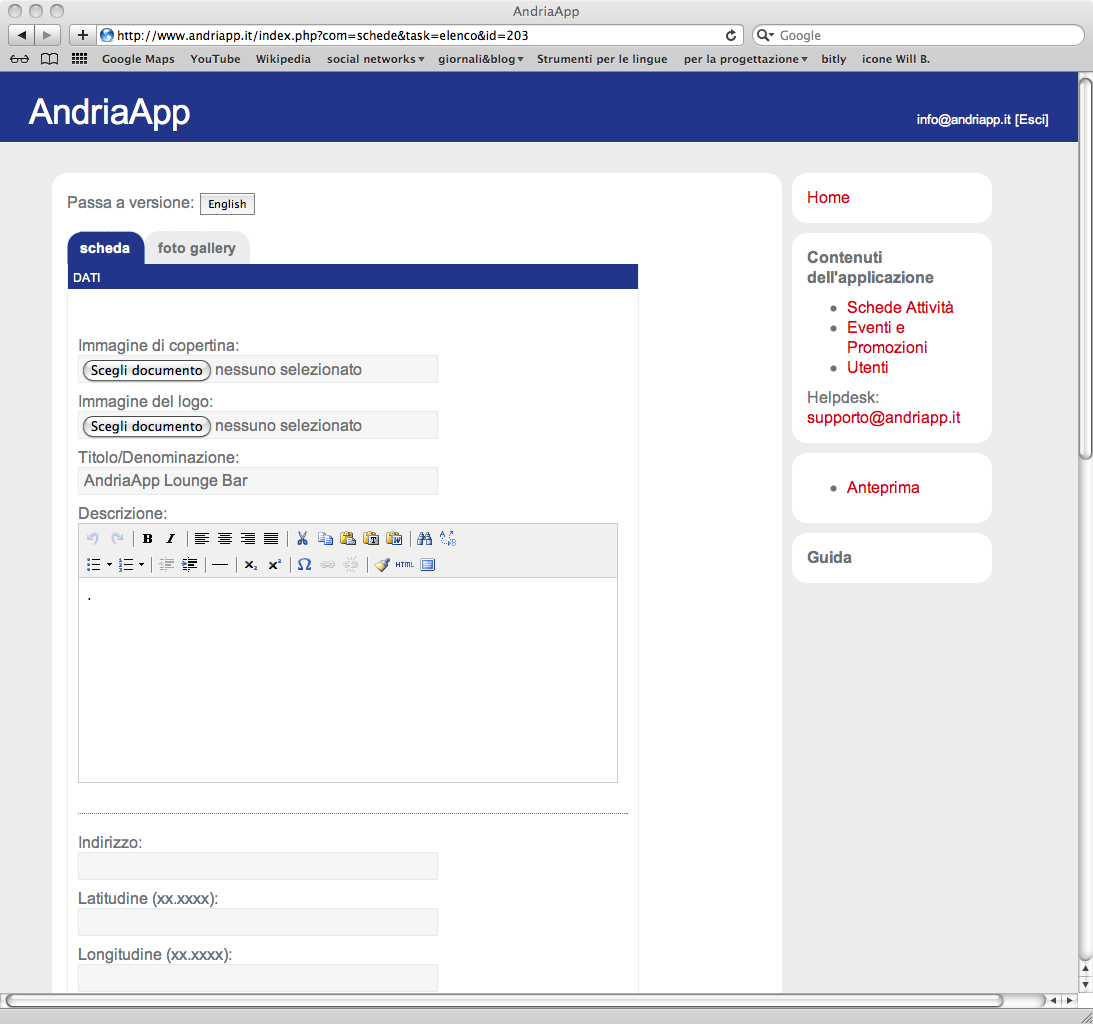Go to Home link in sidebar
Viewport: 1093px width, 1024px height.
point(828,197)
